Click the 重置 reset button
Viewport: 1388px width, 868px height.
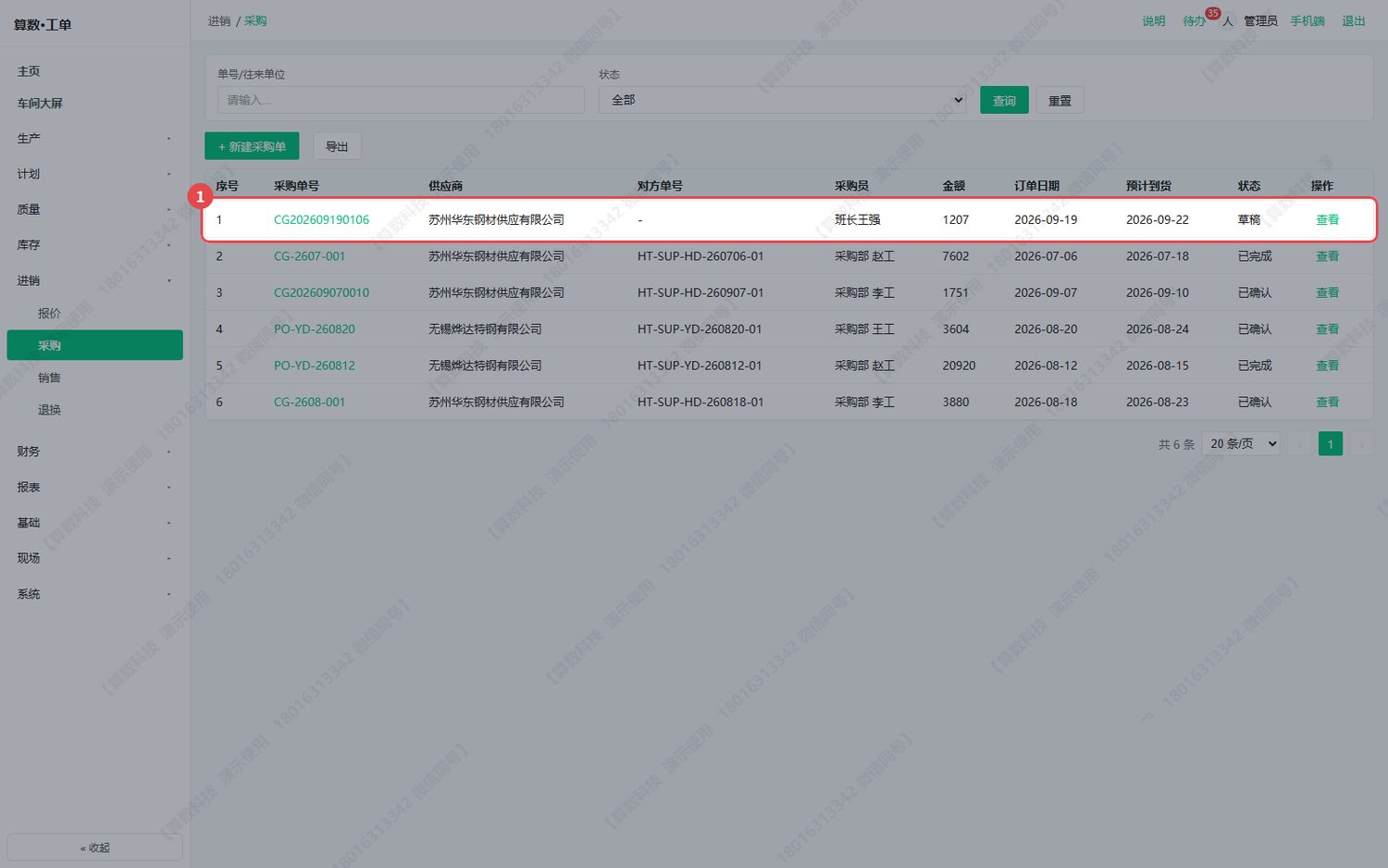(x=1060, y=100)
